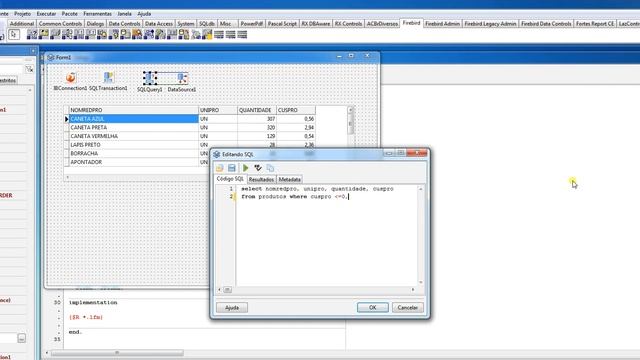Close the left panel with its X button

(x=33, y=51)
